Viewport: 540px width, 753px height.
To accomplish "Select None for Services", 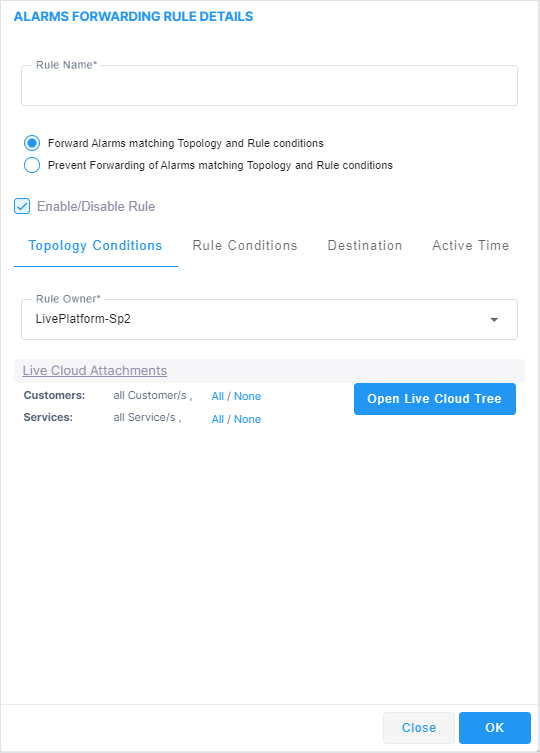I will pos(247,419).
